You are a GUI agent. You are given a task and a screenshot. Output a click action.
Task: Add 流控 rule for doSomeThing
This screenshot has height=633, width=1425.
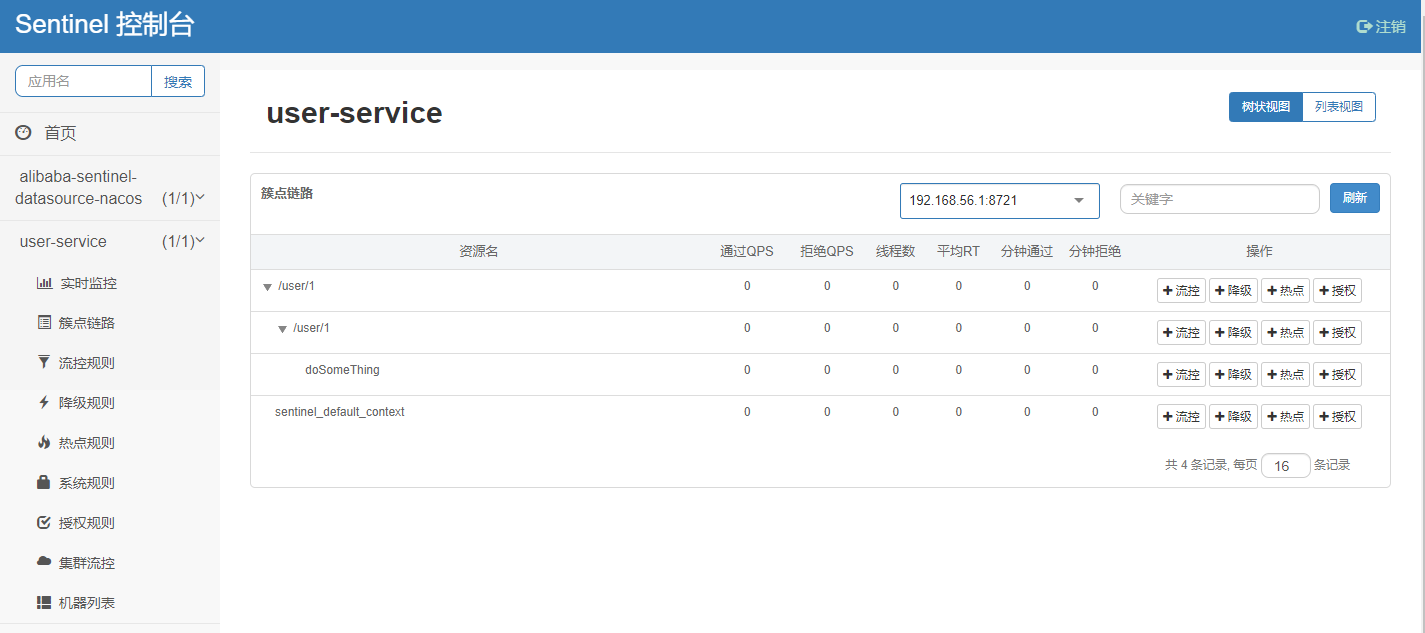click(x=1181, y=374)
